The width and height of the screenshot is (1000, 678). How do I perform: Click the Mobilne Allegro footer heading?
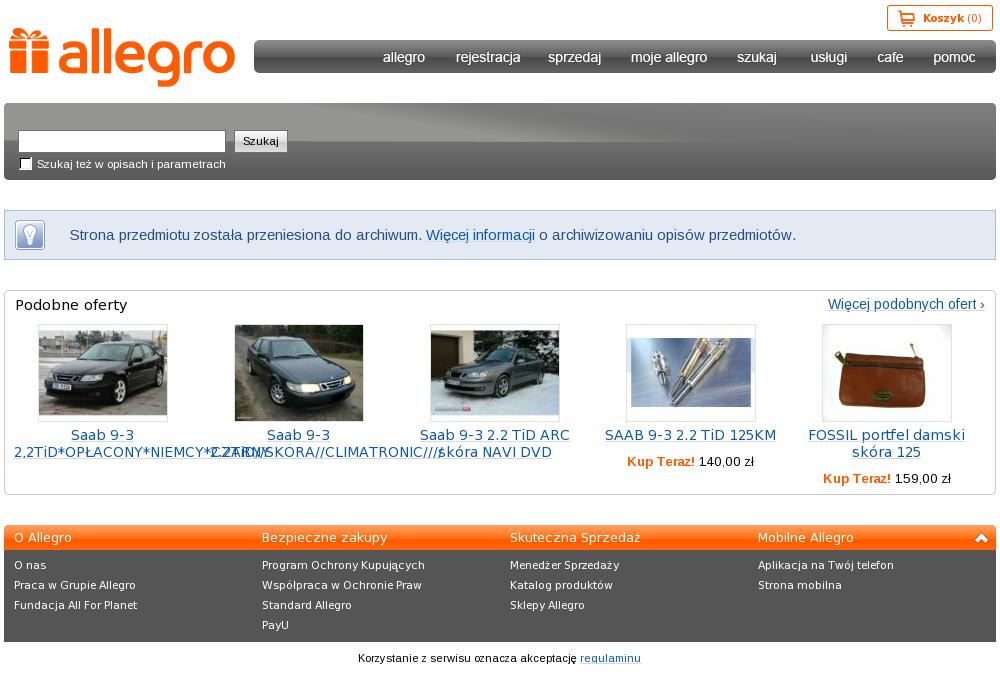coord(805,538)
